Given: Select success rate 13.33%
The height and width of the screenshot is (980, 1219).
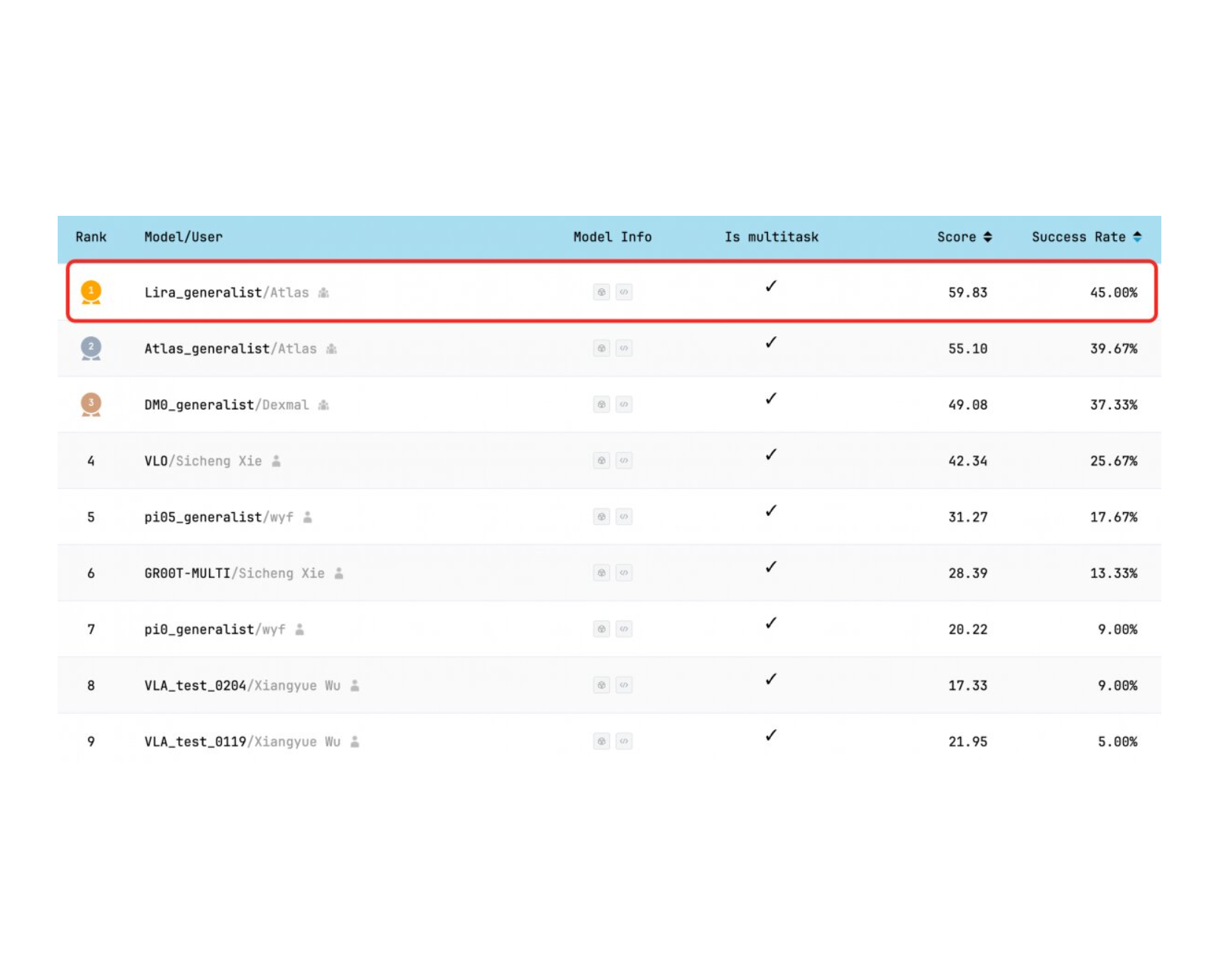Looking at the screenshot, I should point(1114,574).
